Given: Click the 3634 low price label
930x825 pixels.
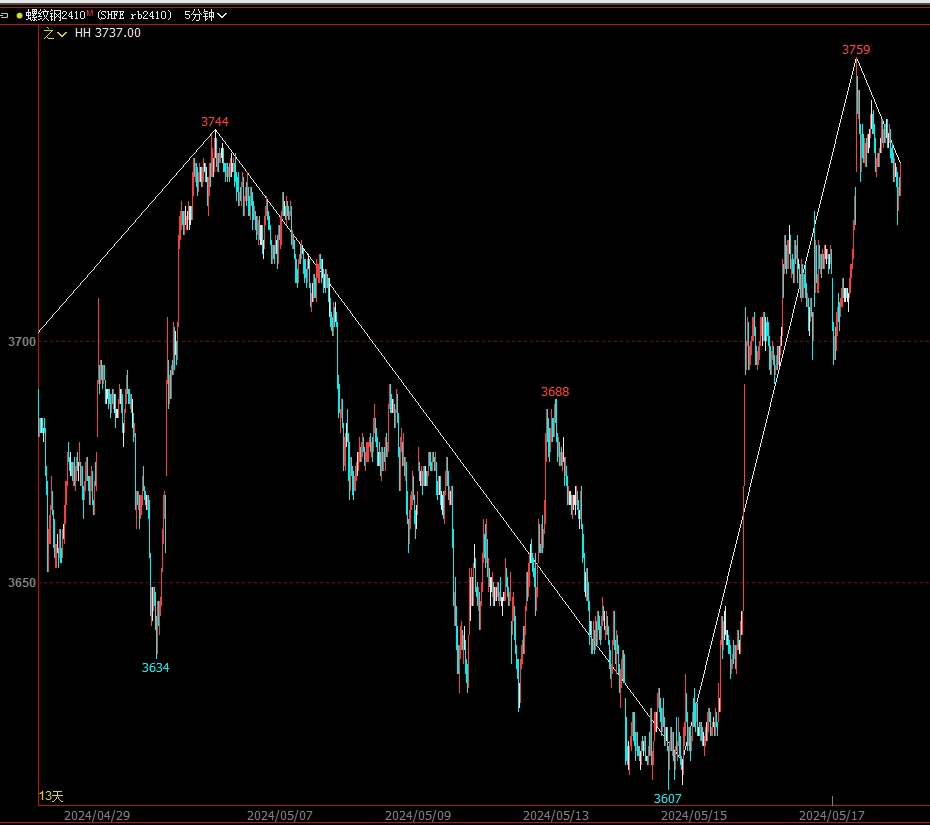Looking at the screenshot, I should pyautogui.click(x=155, y=668).
